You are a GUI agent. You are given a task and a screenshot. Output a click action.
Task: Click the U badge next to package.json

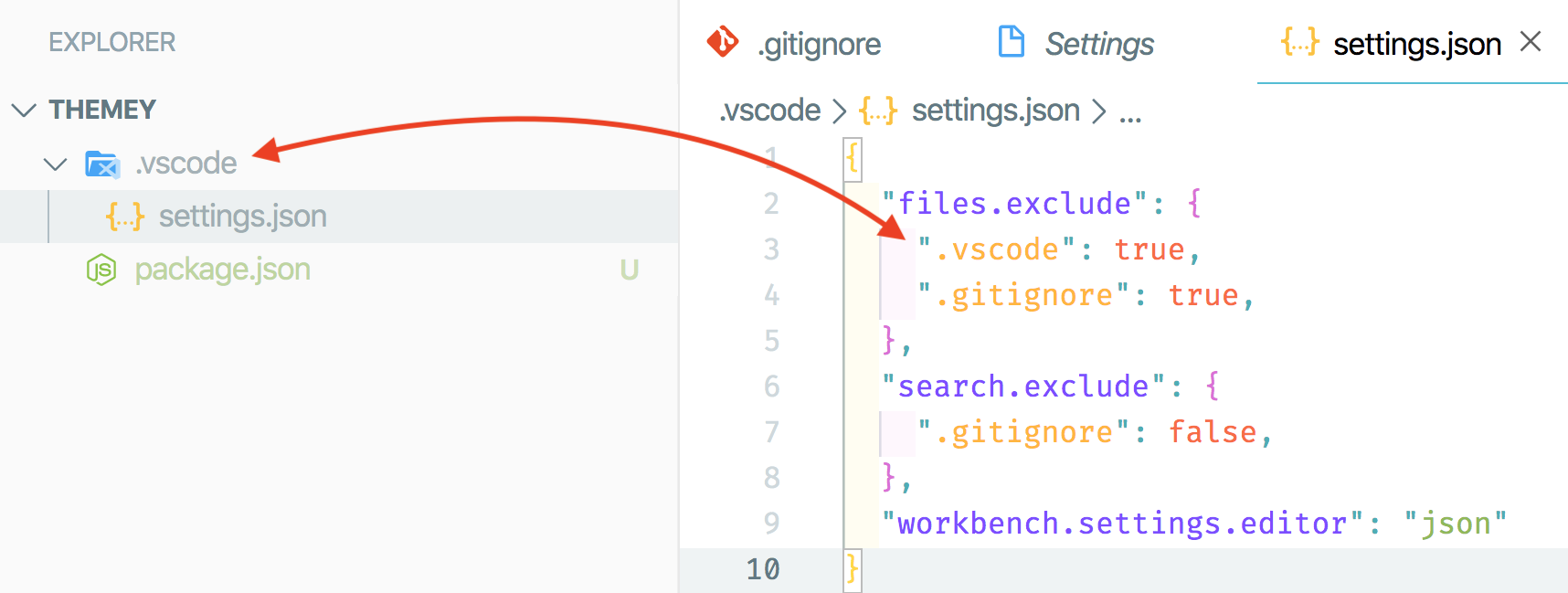point(630,270)
